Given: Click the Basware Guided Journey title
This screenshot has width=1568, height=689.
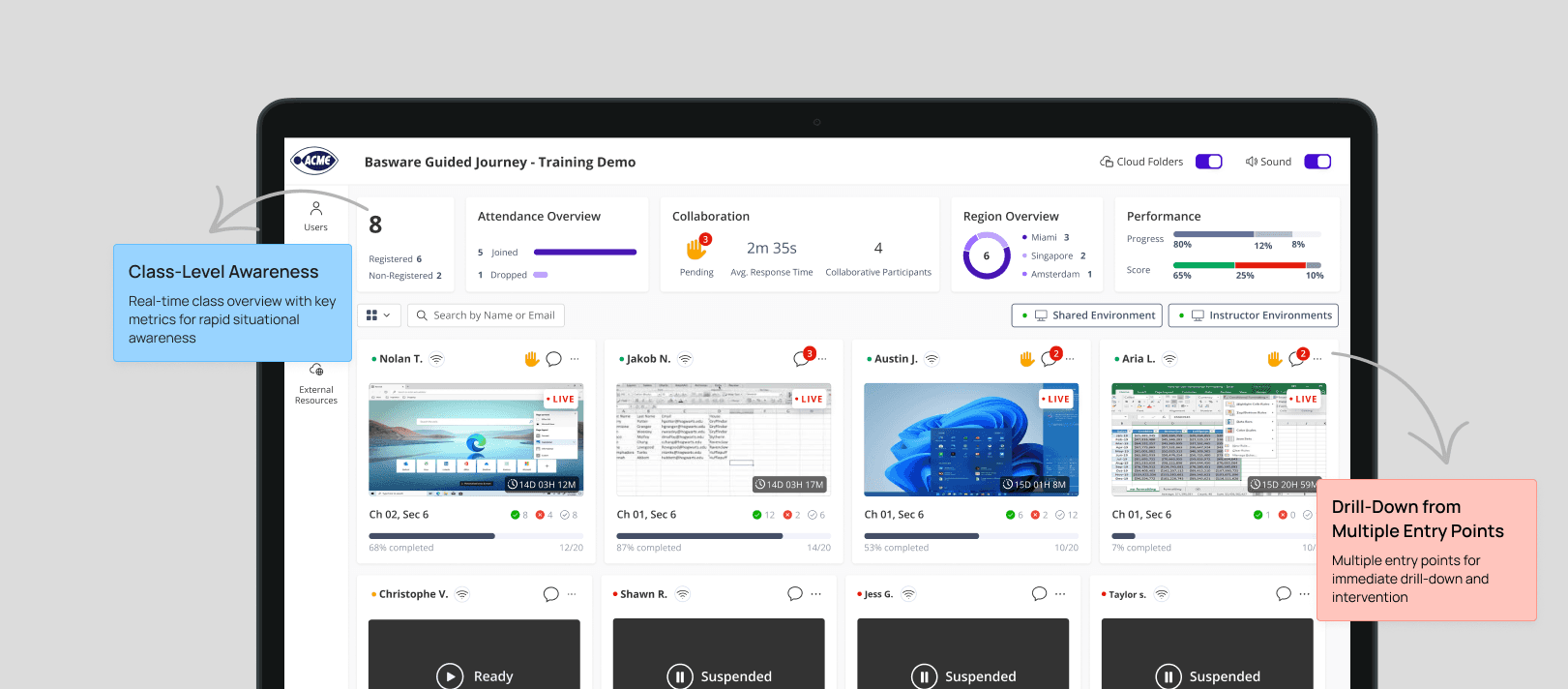Looking at the screenshot, I should coord(500,162).
